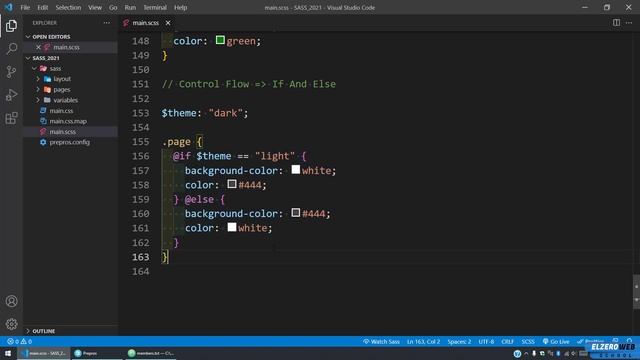
Task: Click the editor vertical scrollbar thumb
Action: [x=636, y=291]
